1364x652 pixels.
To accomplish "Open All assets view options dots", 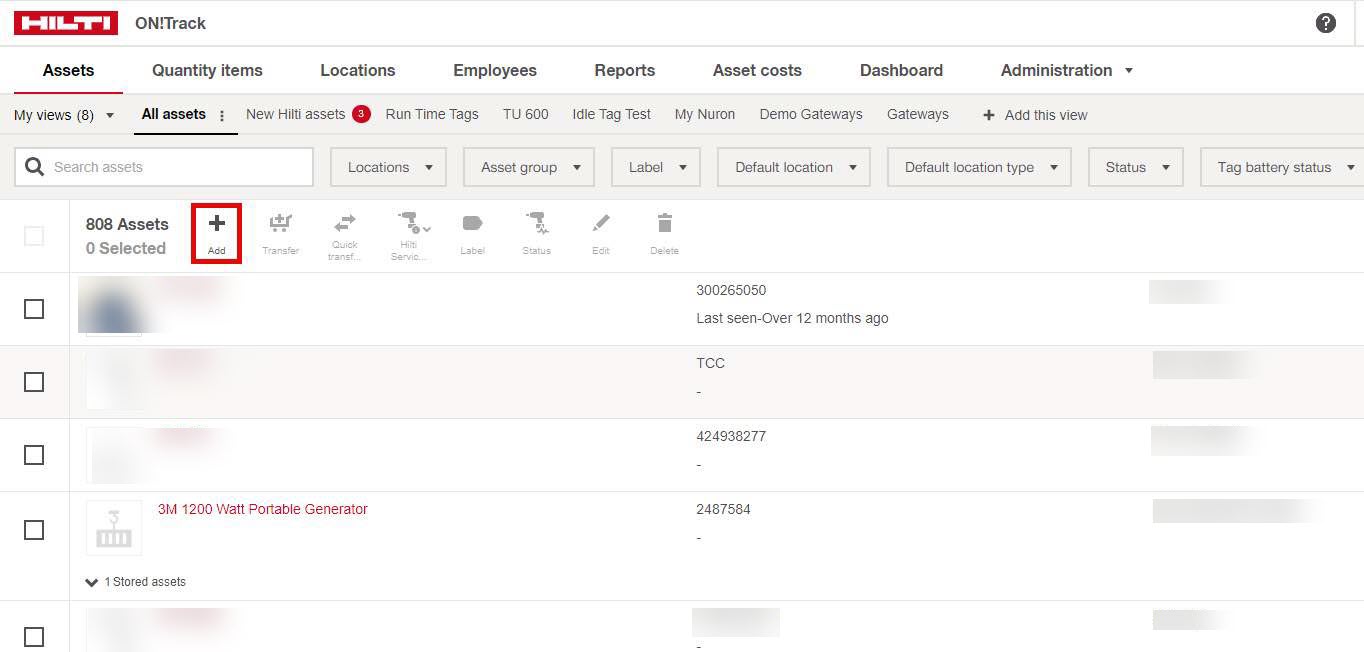I will tap(222, 115).
